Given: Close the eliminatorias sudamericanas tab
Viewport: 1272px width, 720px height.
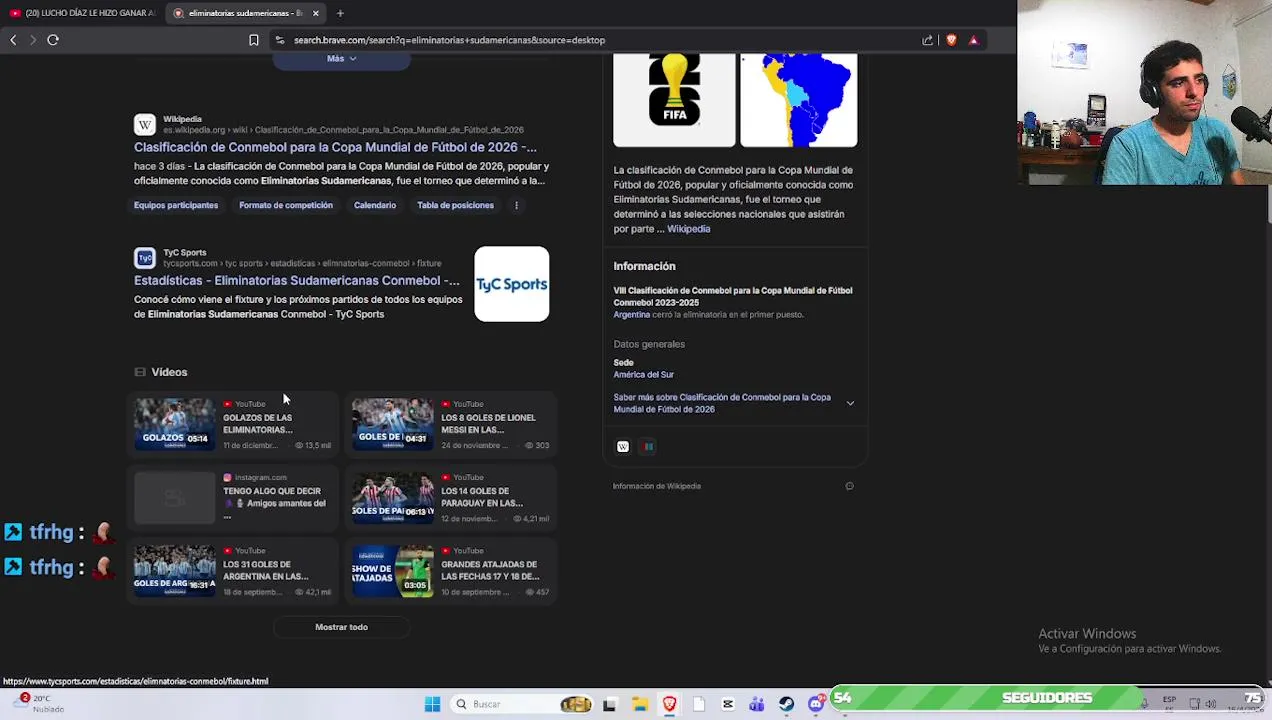Looking at the screenshot, I should (316, 13).
